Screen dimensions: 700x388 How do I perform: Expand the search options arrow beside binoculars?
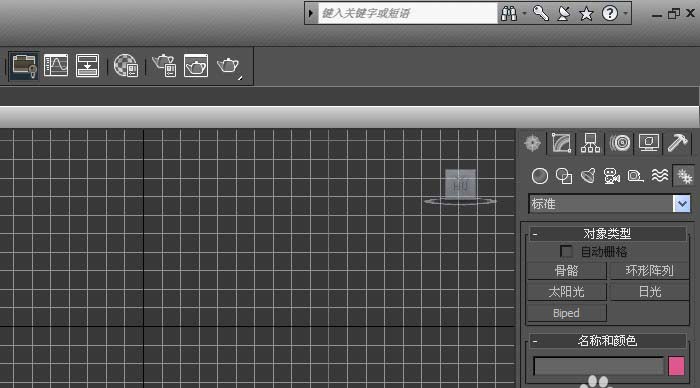pyautogui.click(x=524, y=13)
